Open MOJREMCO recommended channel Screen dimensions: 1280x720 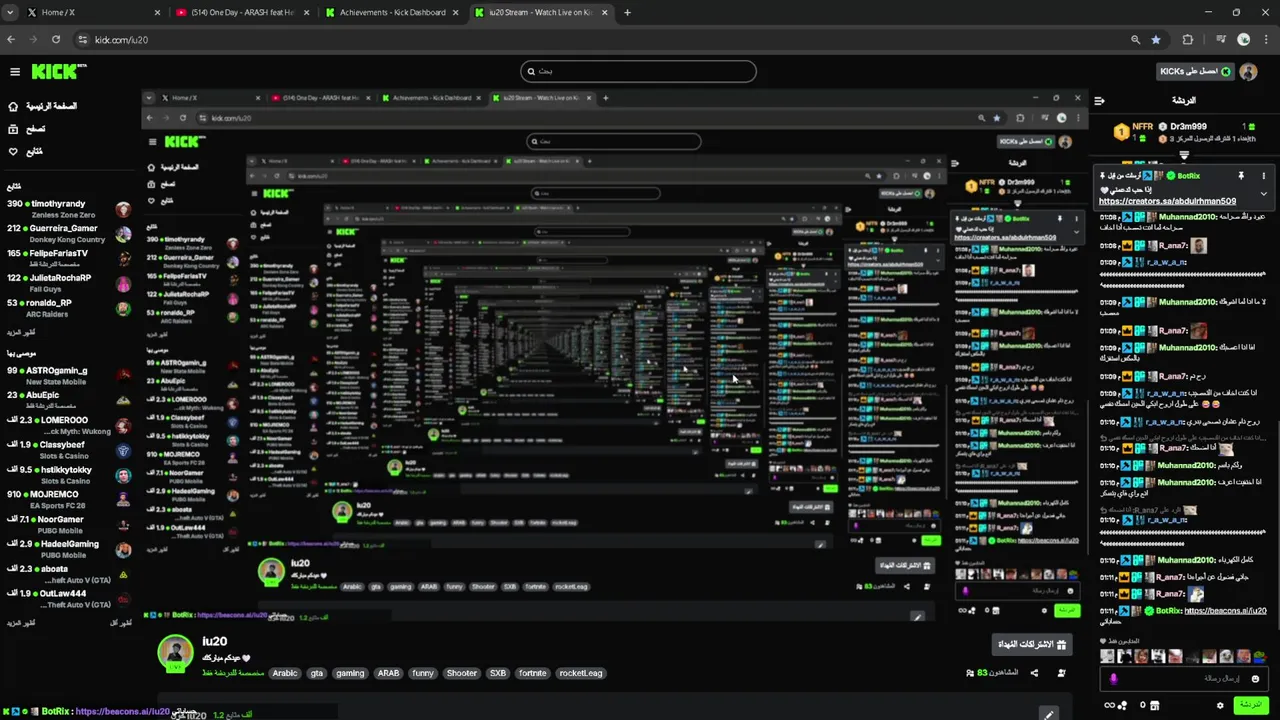68,499
